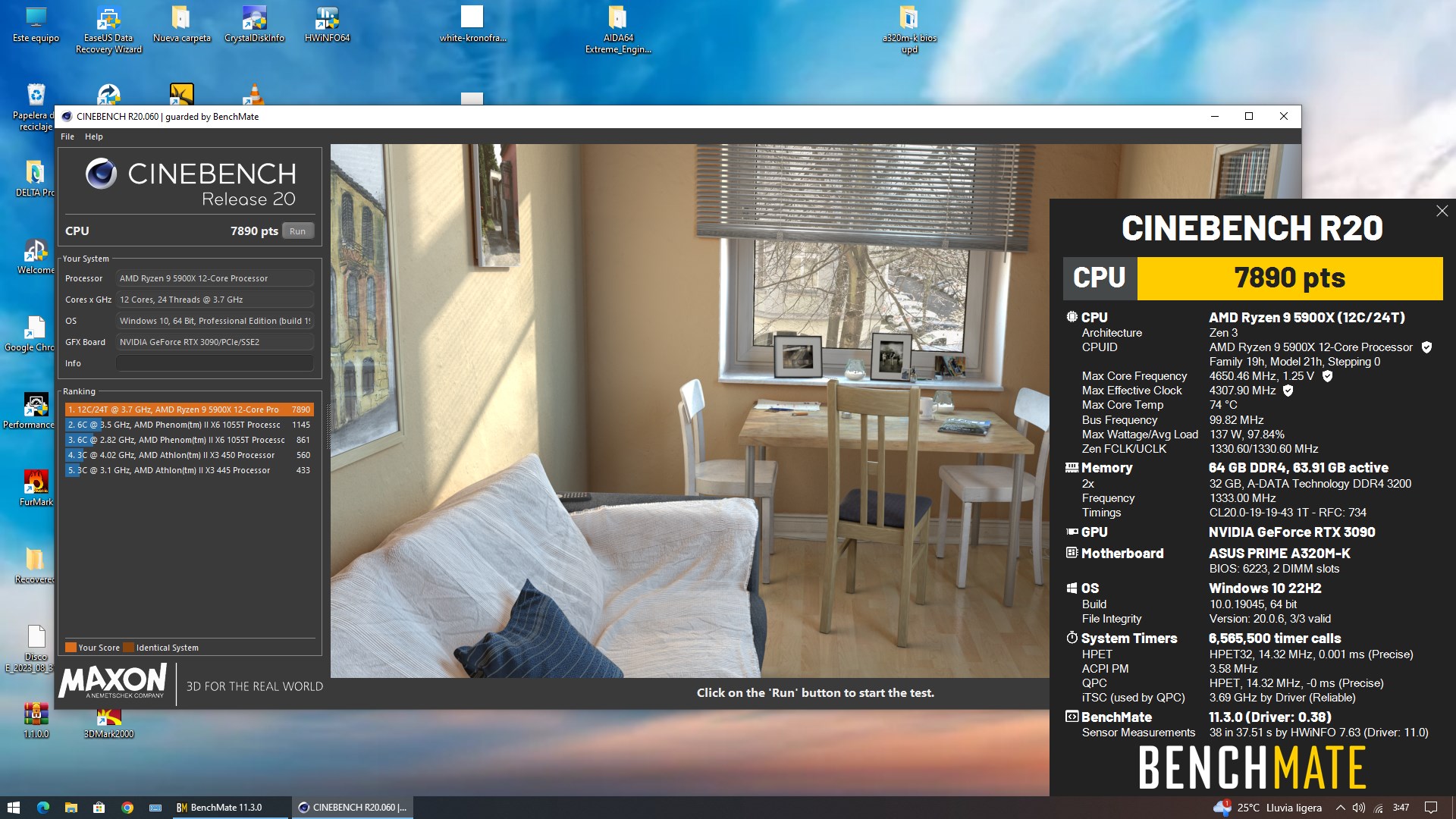The height and width of the screenshot is (819, 1456).
Task: Open Recovered folder on desktop
Action: (x=34, y=566)
